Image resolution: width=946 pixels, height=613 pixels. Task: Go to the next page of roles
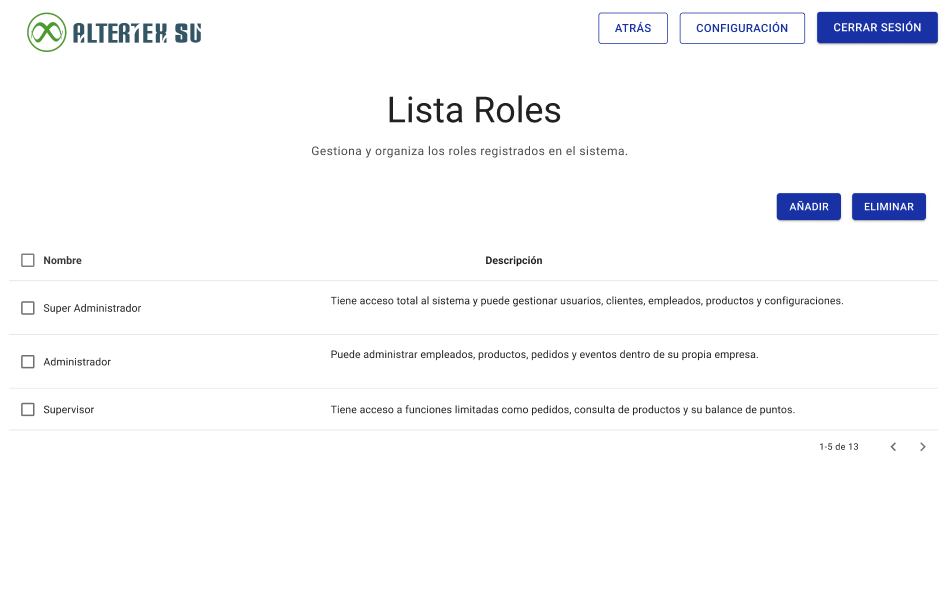click(922, 446)
